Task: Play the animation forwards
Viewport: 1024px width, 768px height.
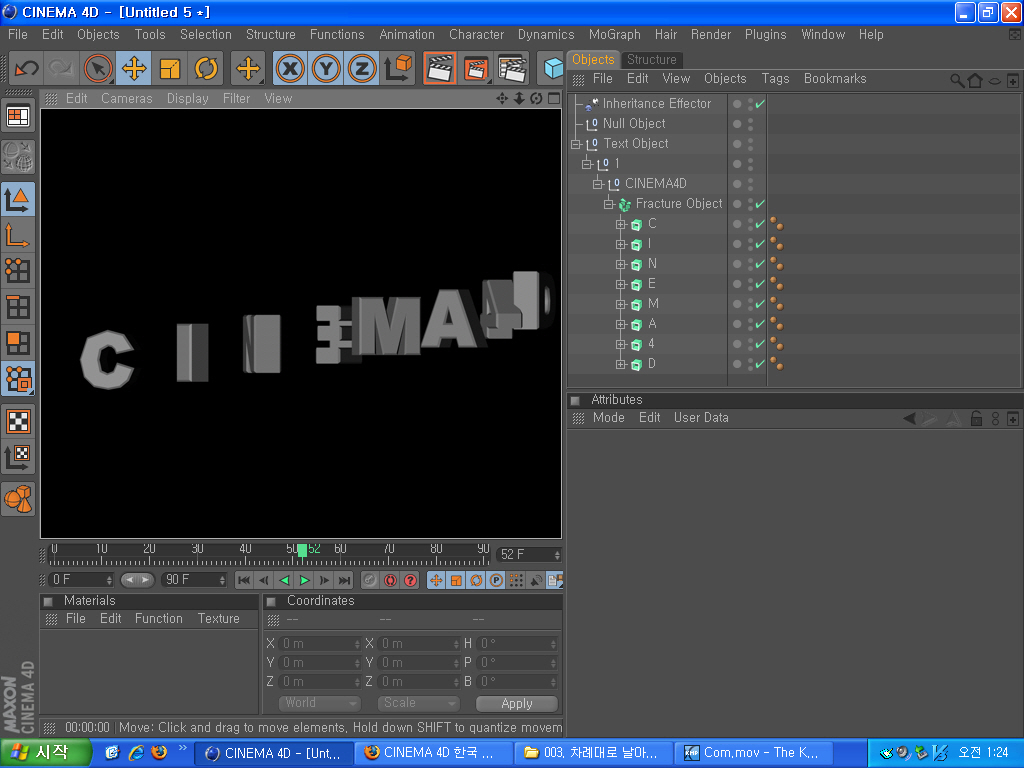Action: (304, 580)
